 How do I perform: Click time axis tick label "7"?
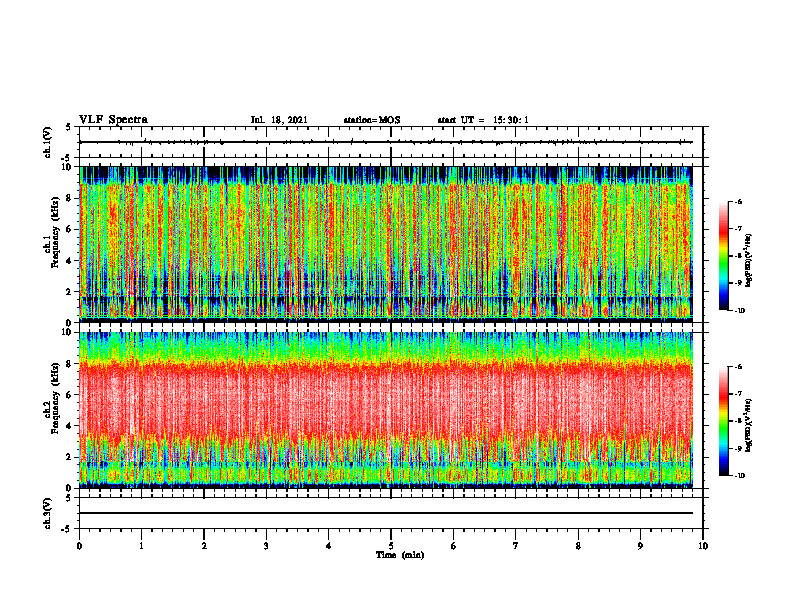[x=516, y=546]
